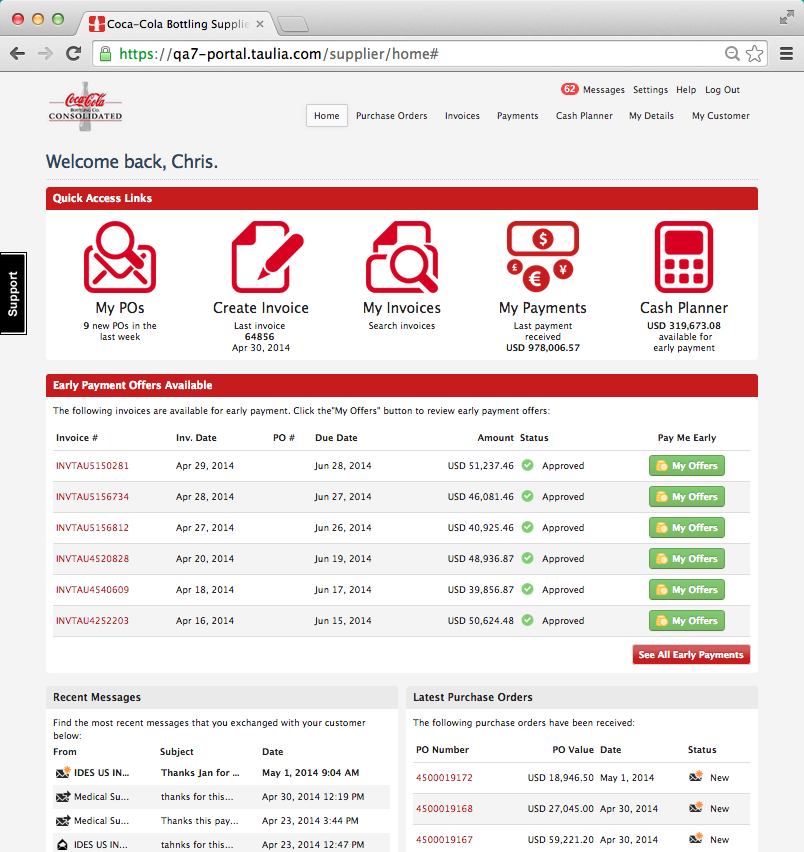The height and width of the screenshot is (852, 804).
Task: Click the Coca-Cola Consolidated logo
Action: pyautogui.click(x=84, y=107)
